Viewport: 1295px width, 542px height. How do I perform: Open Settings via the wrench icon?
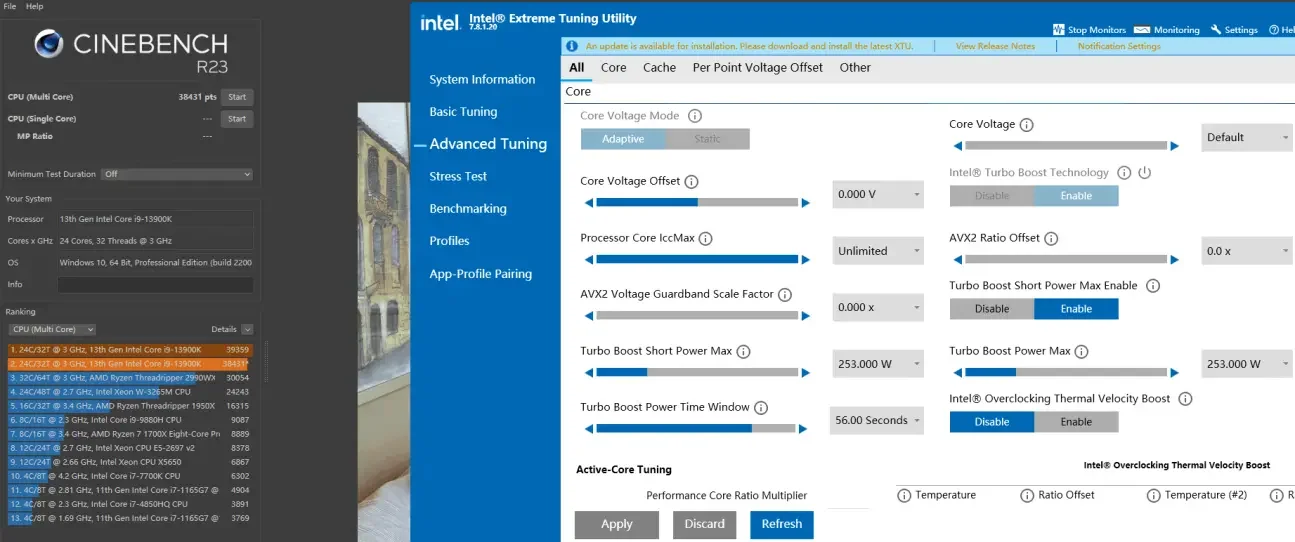click(x=1216, y=30)
